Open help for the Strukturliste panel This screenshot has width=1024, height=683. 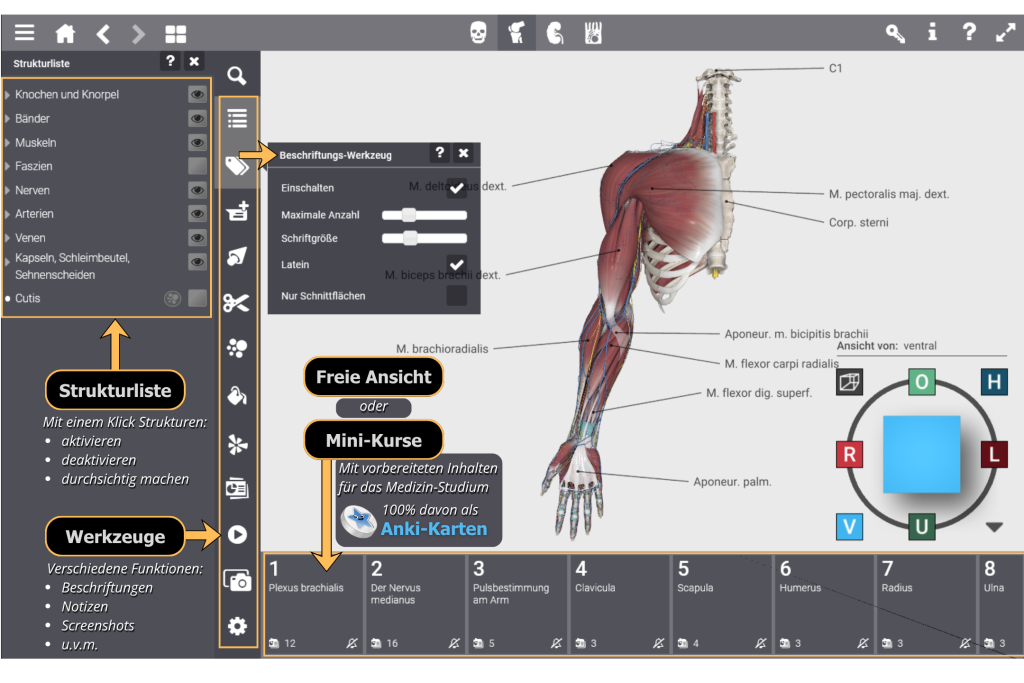(x=170, y=61)
